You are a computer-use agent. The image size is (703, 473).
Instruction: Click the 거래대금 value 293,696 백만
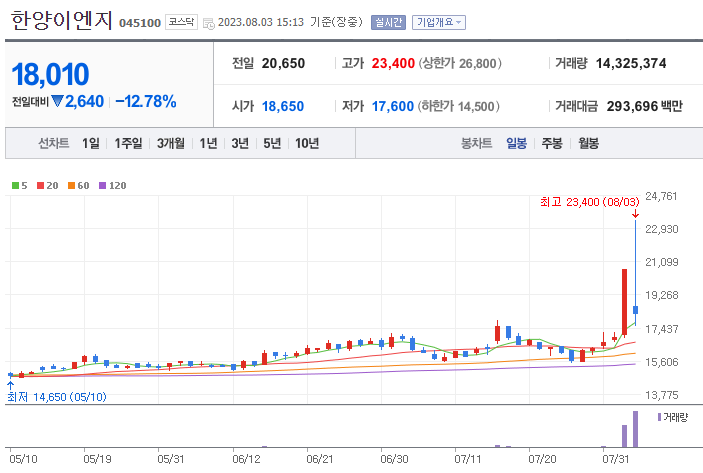pyautogui.click(x=645, y=107)
